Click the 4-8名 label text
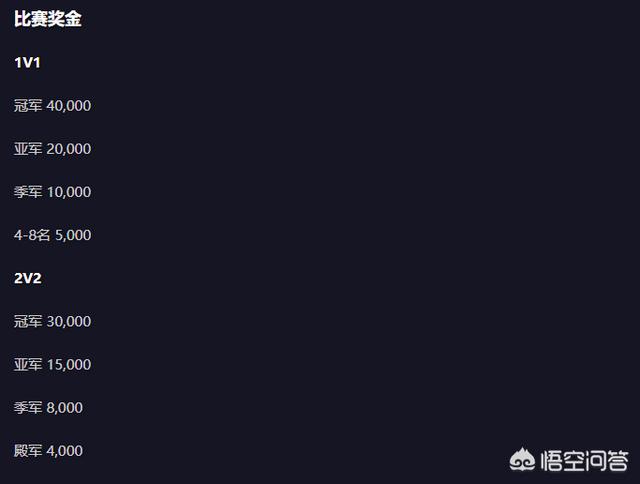 click(32, 235)
